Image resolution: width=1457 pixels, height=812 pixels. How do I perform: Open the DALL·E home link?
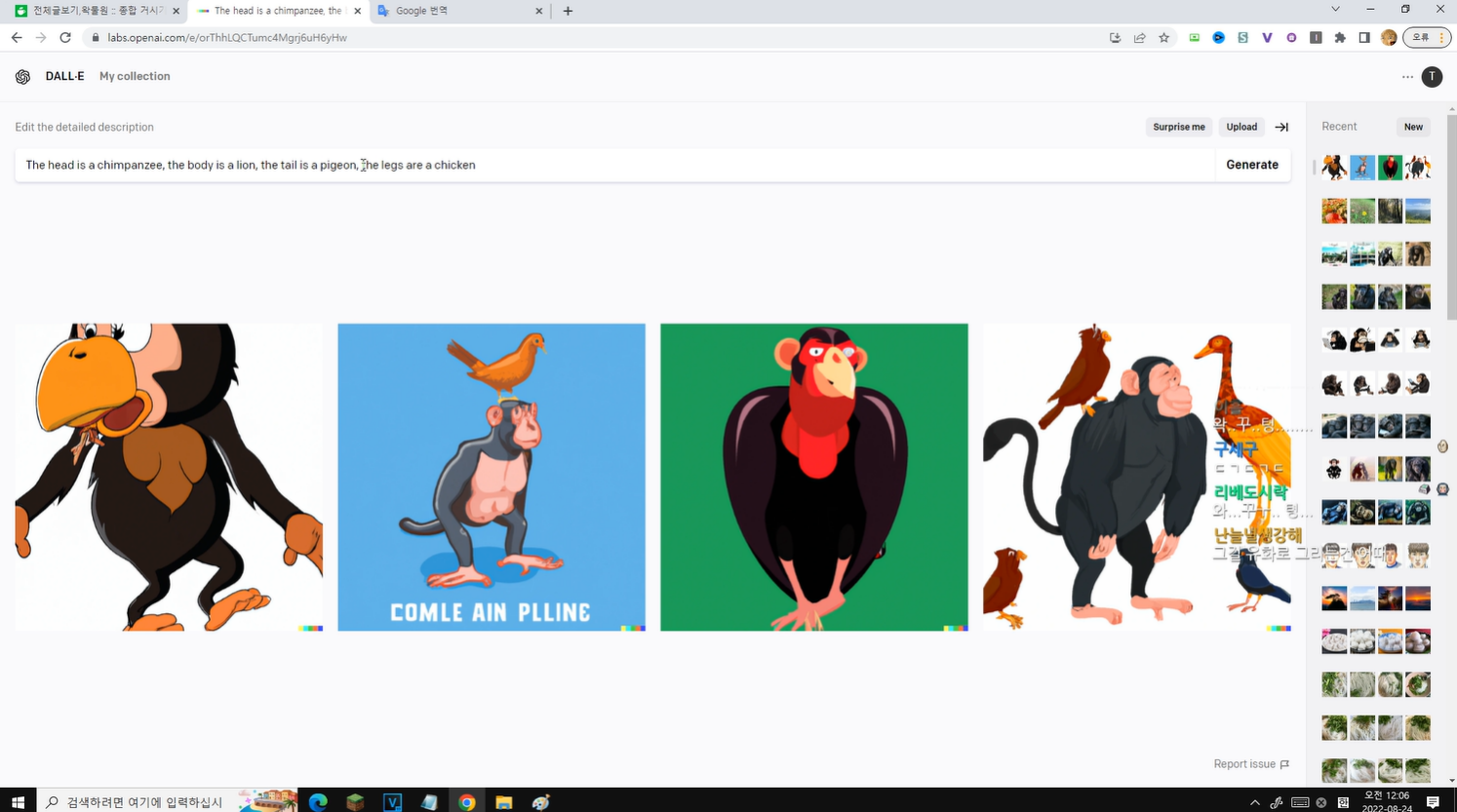click(64, 76)
